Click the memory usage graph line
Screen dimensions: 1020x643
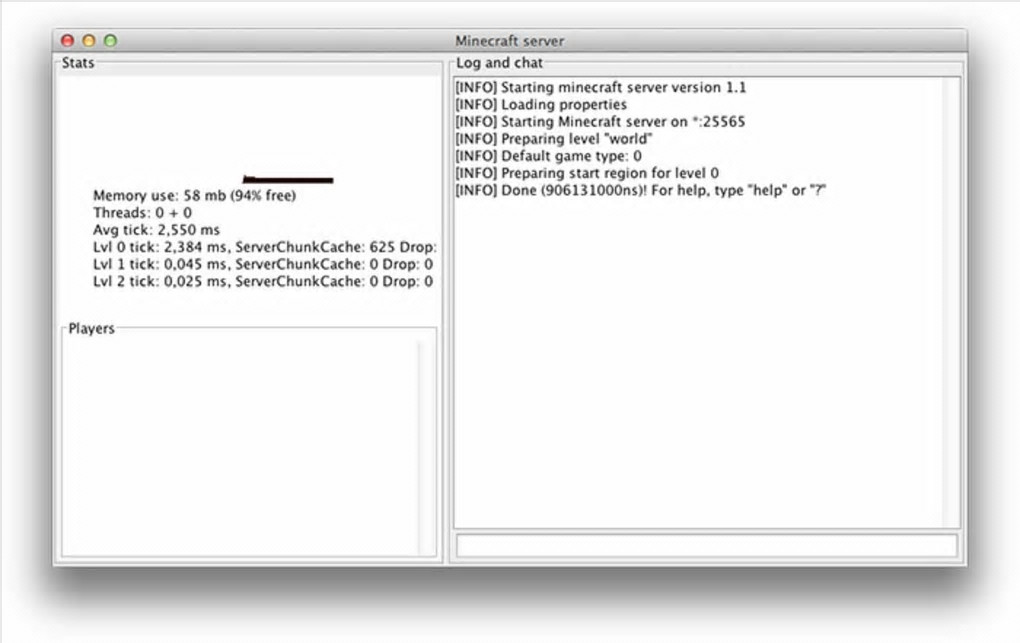288,180
